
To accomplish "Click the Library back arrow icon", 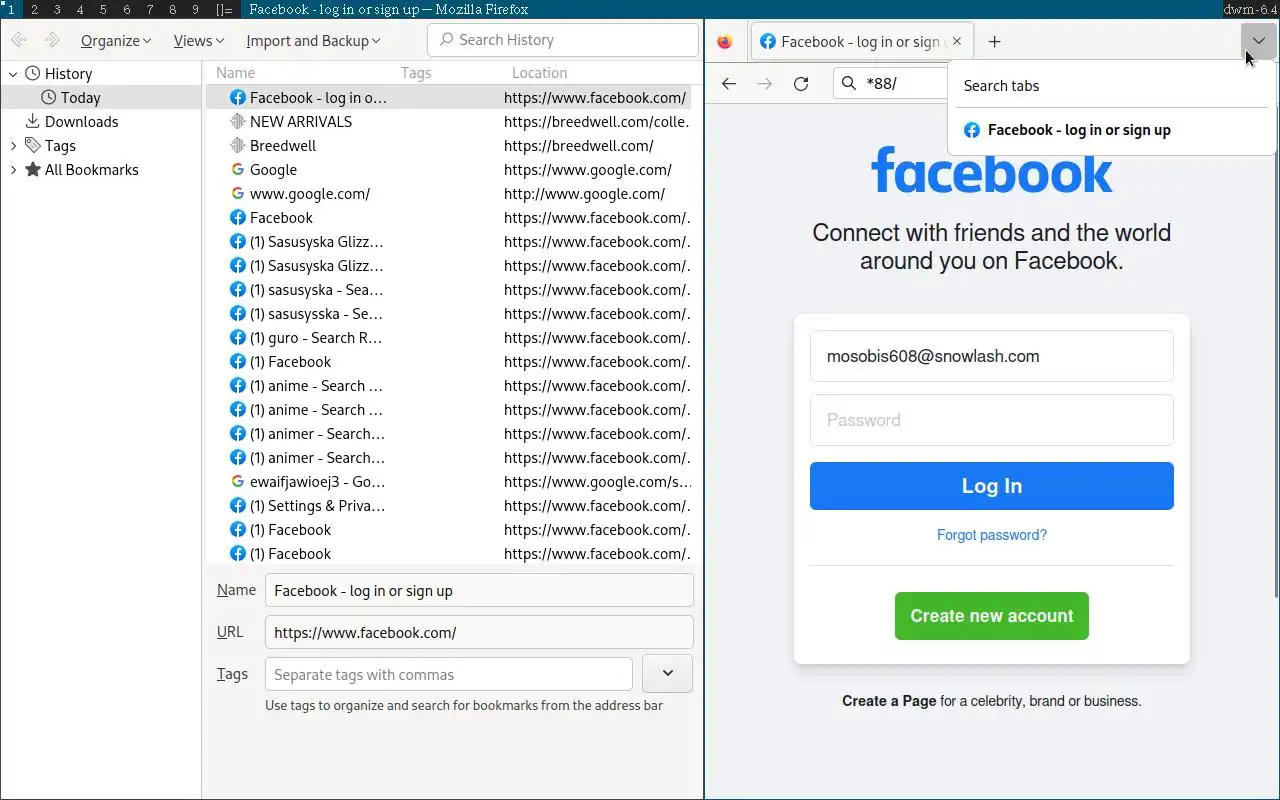I will pyautogui.click(x=19, y=40).
